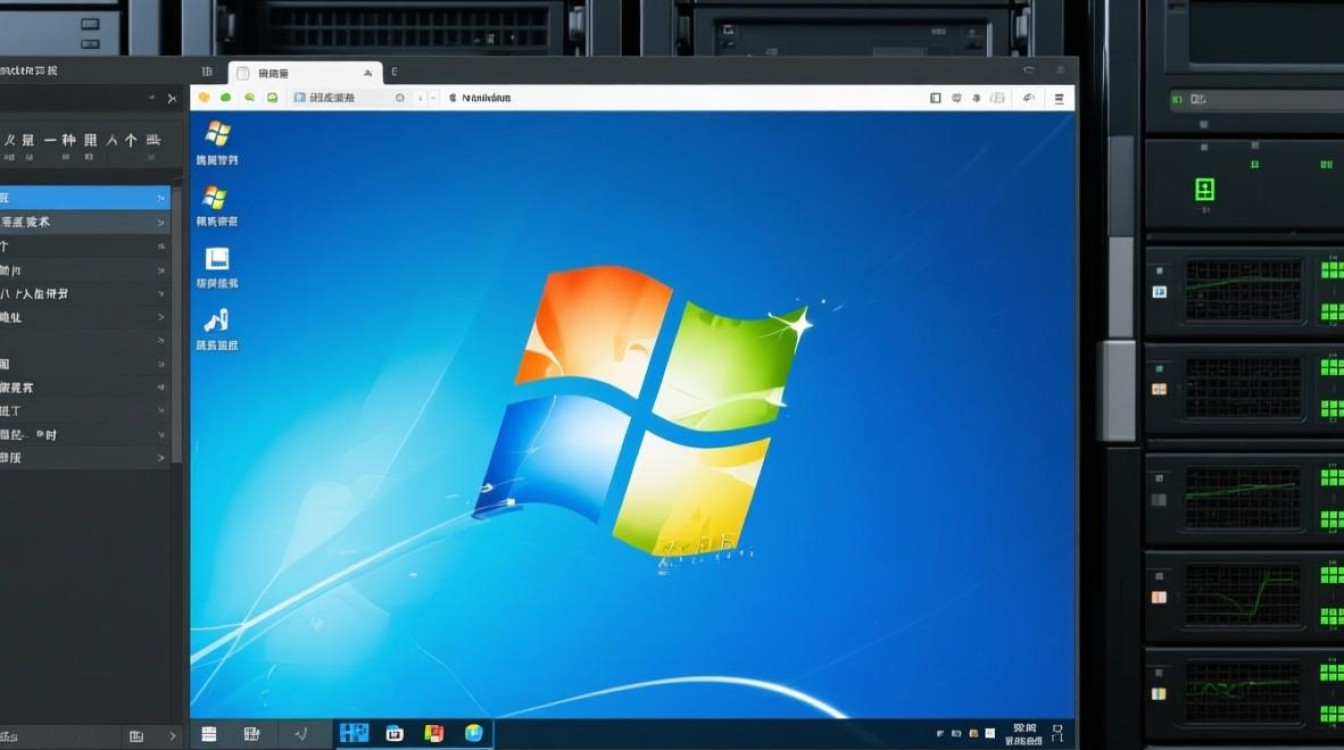The image size is (1344, 750).
Task: Click the browser home icon in the toolbar
Action: pos(271,98)
